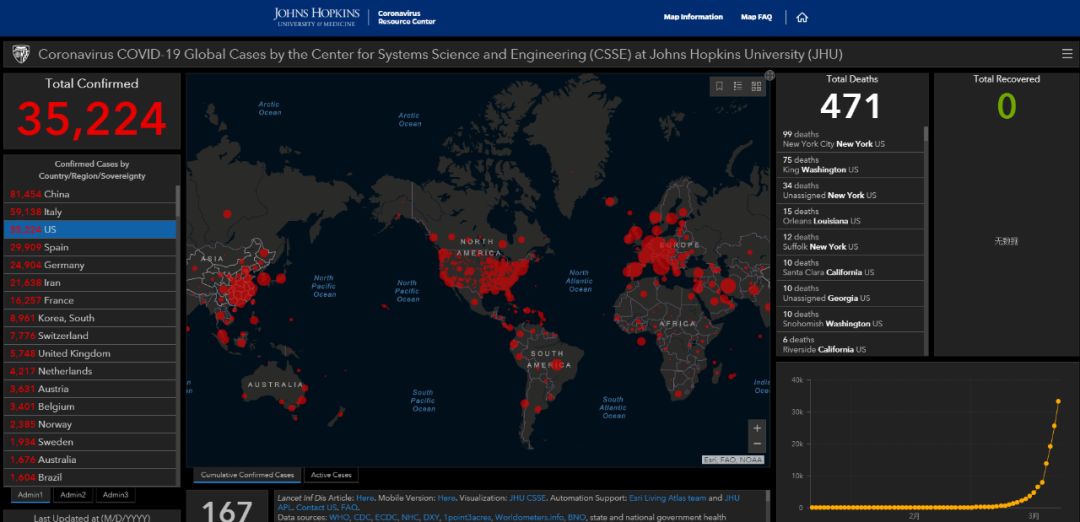1080x522 pixels.
Task: Select Australia in the country list
Action: pos(90,459)
